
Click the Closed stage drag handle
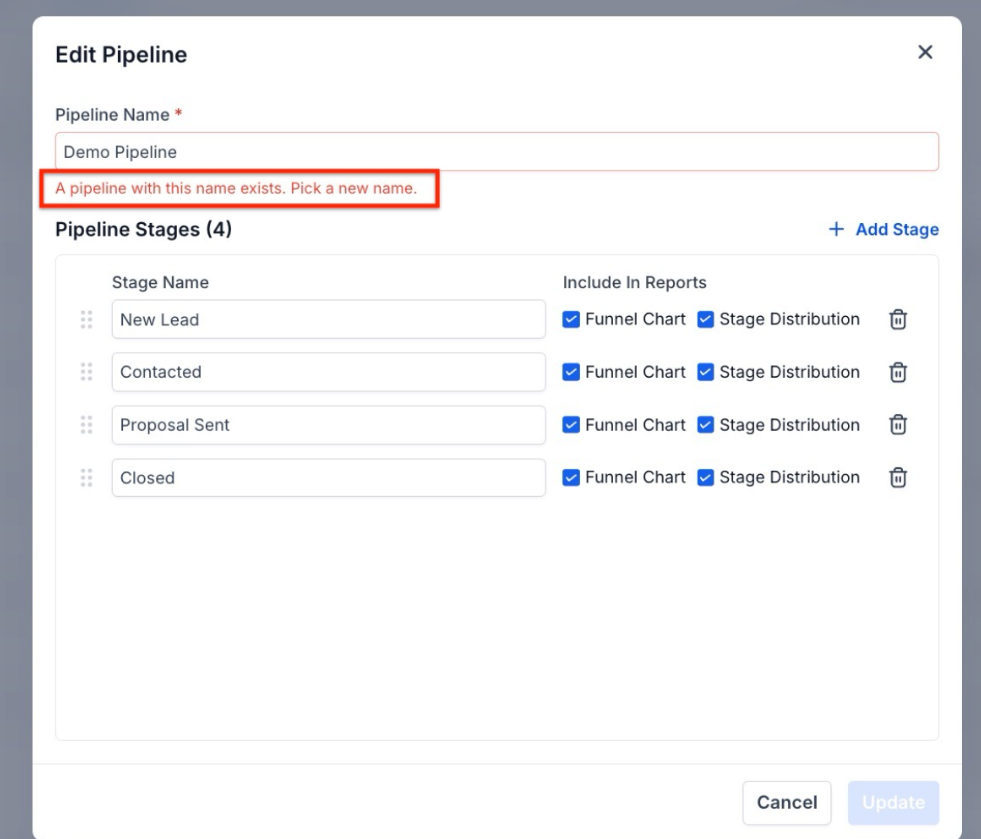pyautogui.click(x=86, y=478)
